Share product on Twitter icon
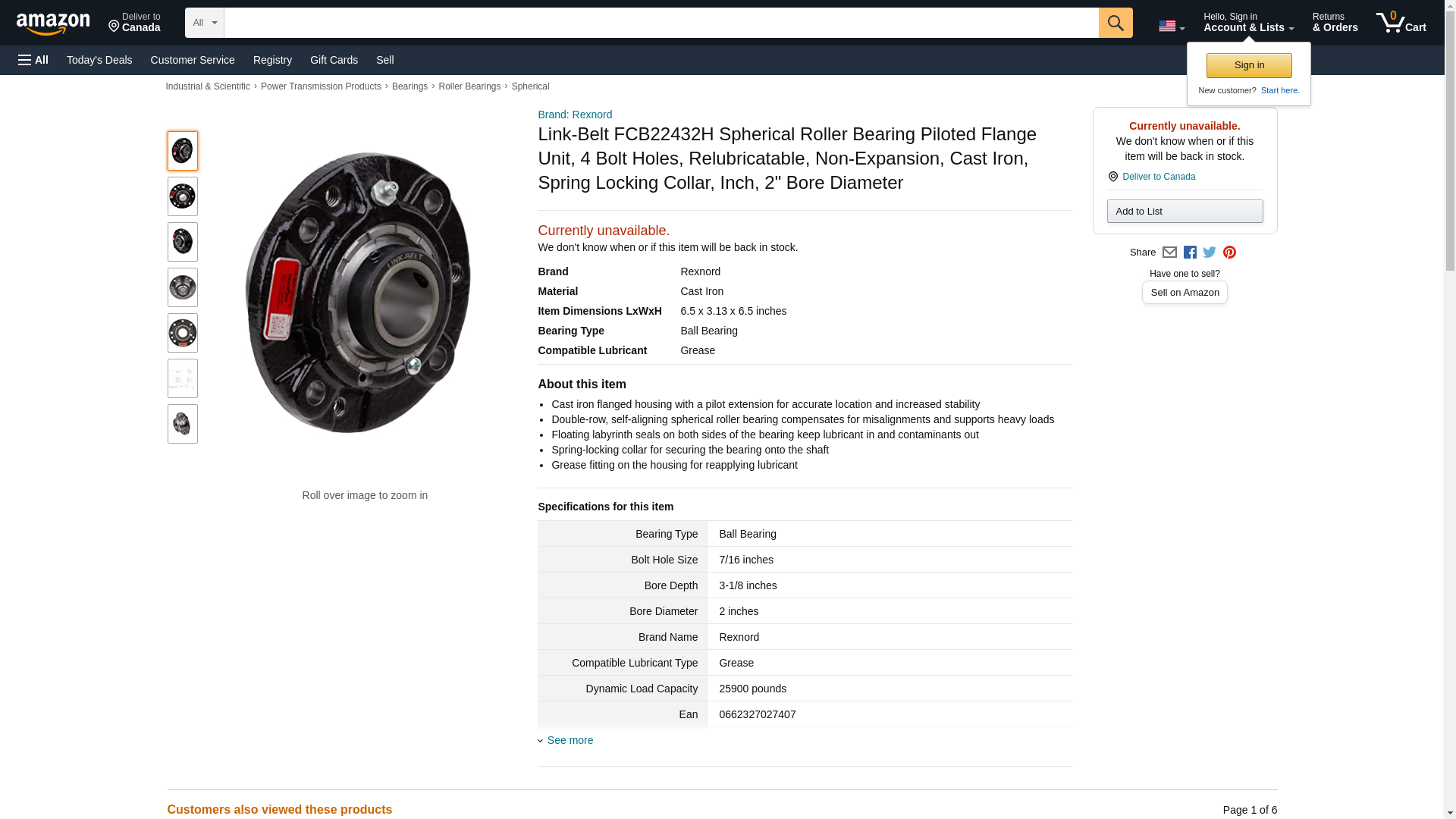This screenshot has width=1456, height=819. (x=1210, y=253)
